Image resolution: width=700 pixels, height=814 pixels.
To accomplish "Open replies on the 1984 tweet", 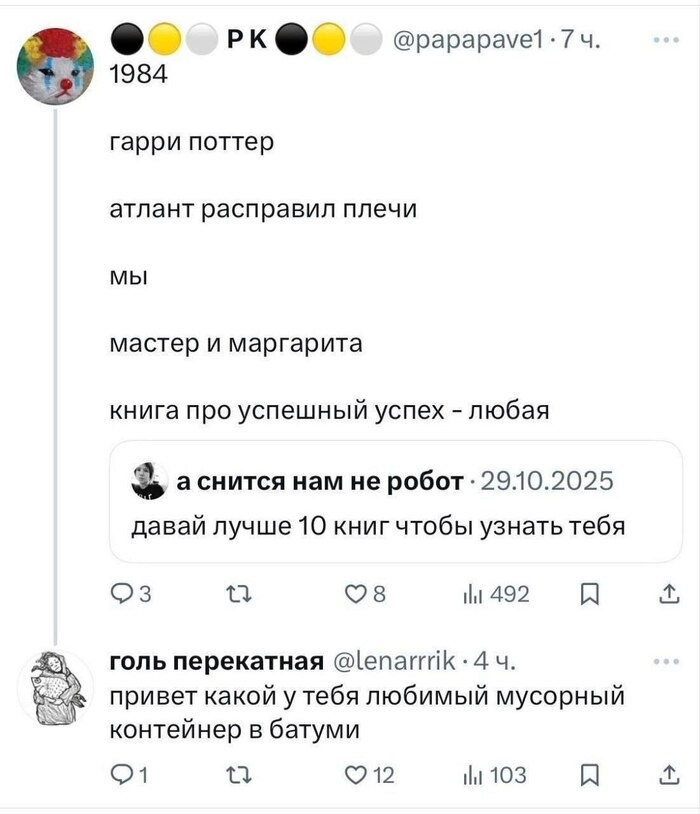I will click(x=122, y=591).
